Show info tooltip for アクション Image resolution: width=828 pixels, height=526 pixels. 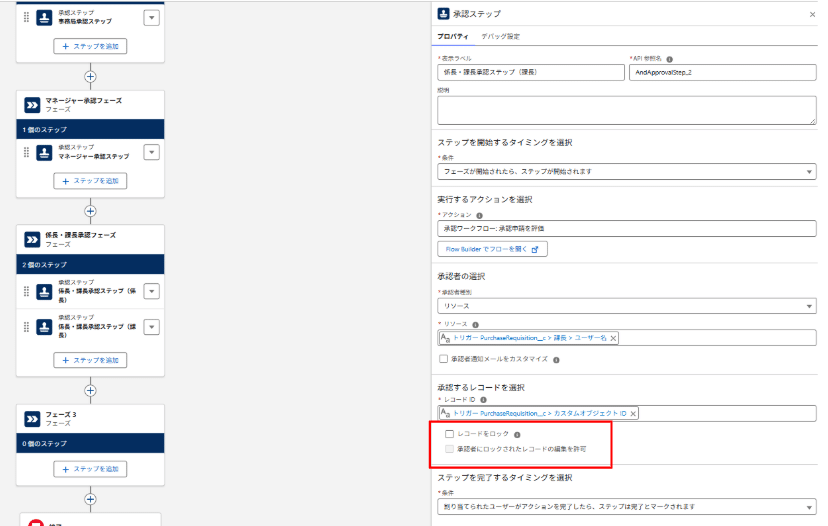479,215
